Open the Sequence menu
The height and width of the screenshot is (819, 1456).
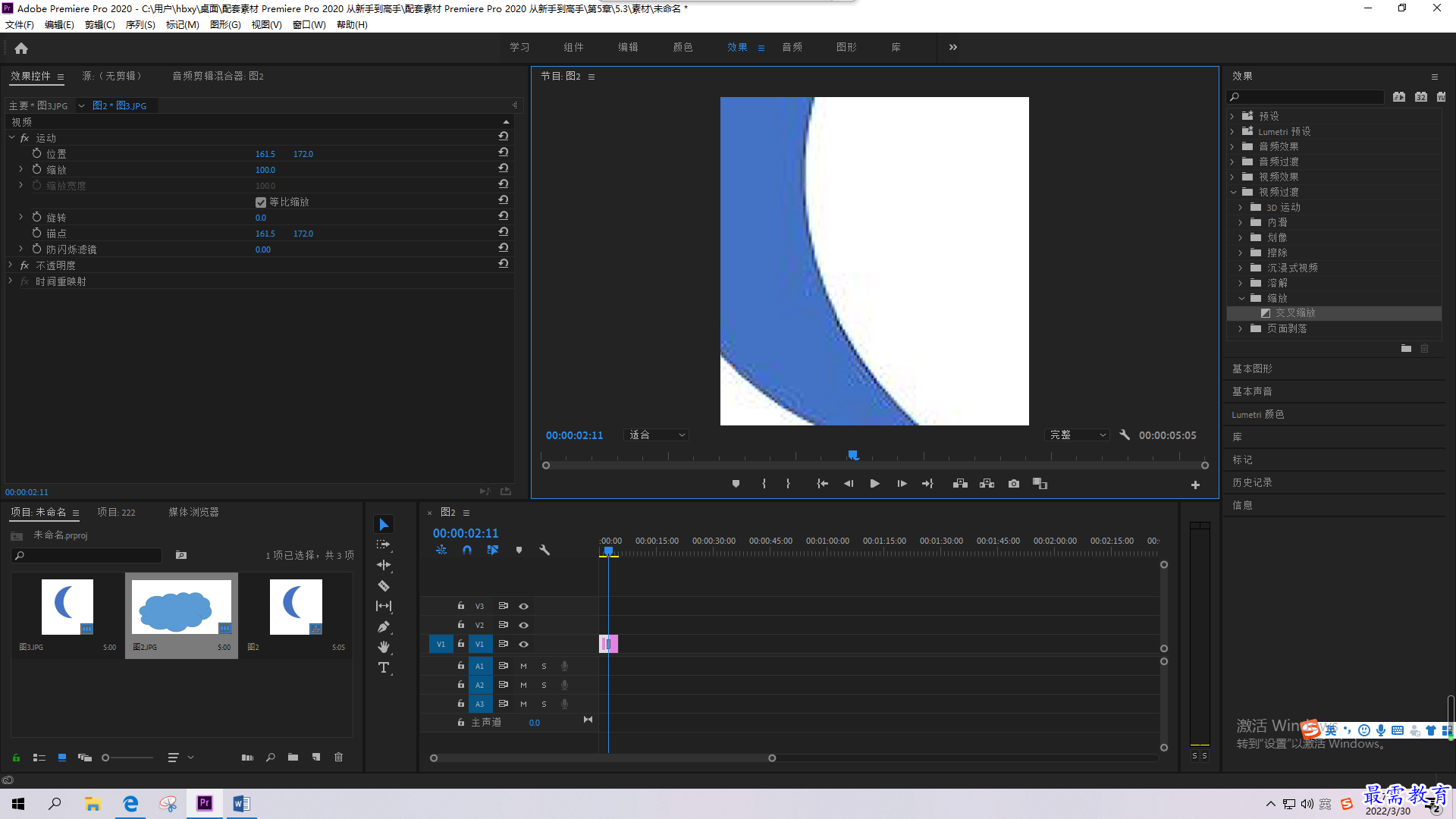pyautogui.click(x=140, y=25)
